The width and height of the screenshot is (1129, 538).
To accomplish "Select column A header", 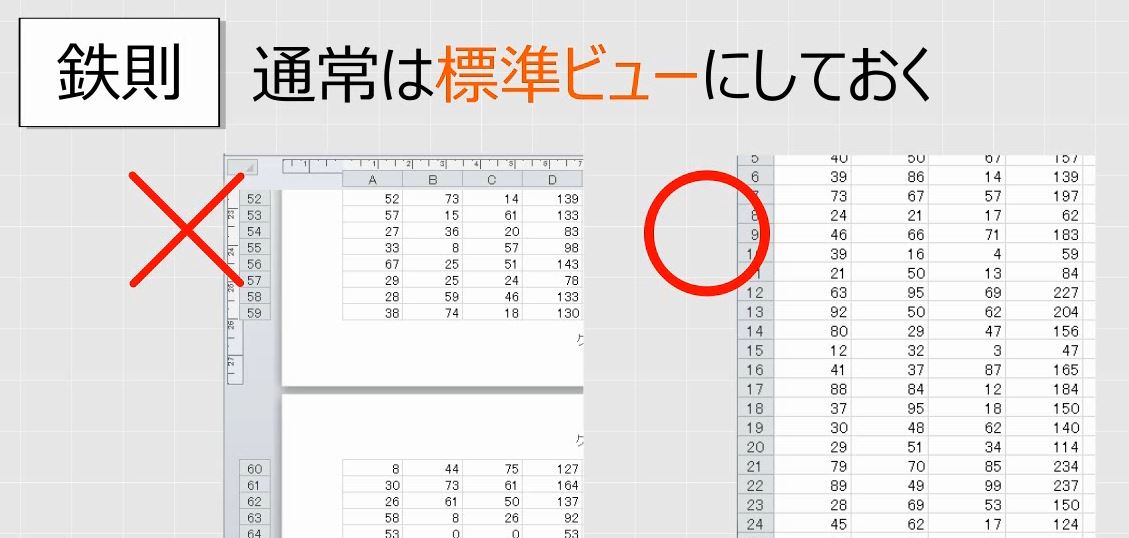I will [x=372, y=179].
